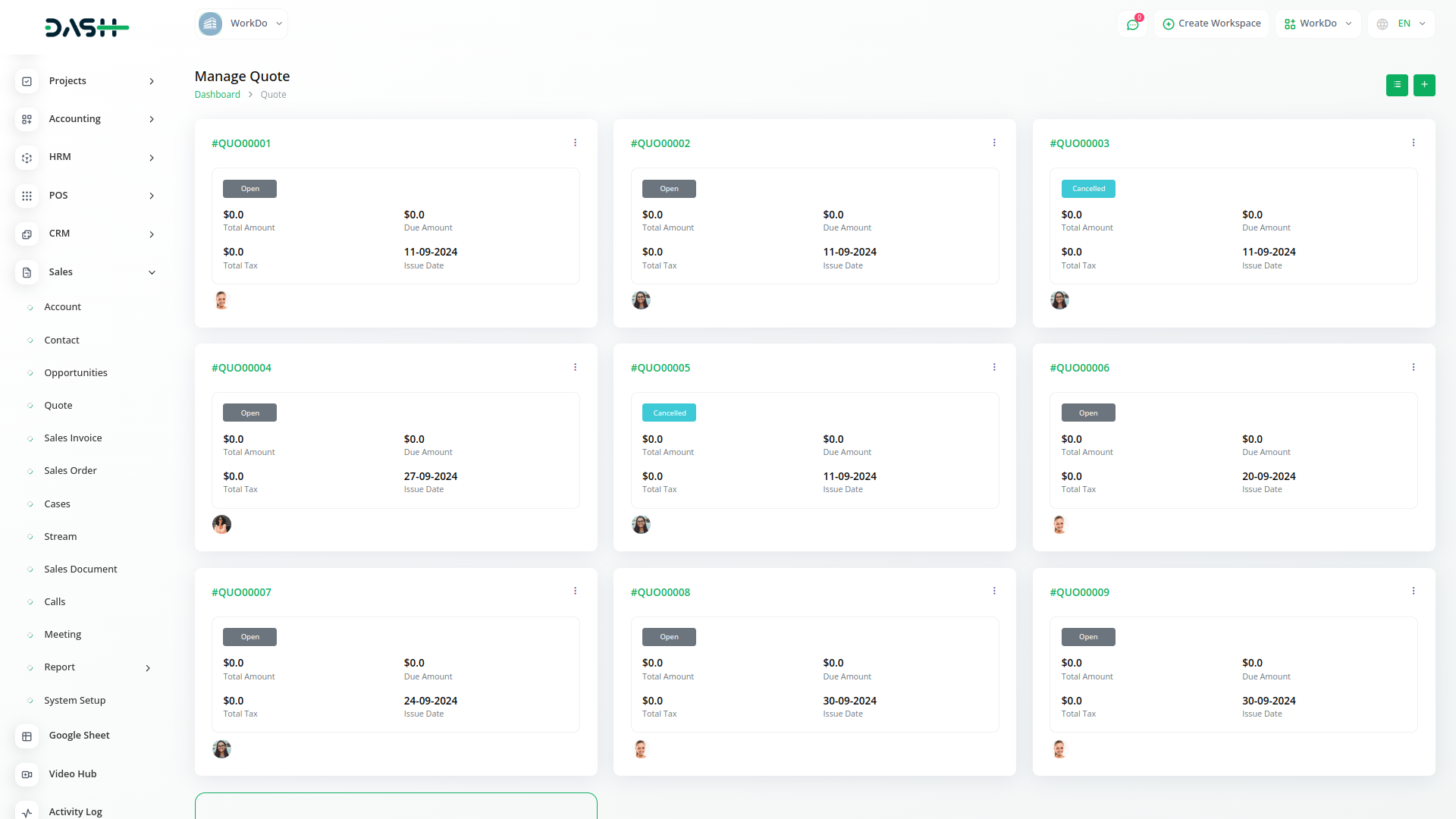
Task: Collapse the Sales sidebar menu
Action: pos(152,272)
